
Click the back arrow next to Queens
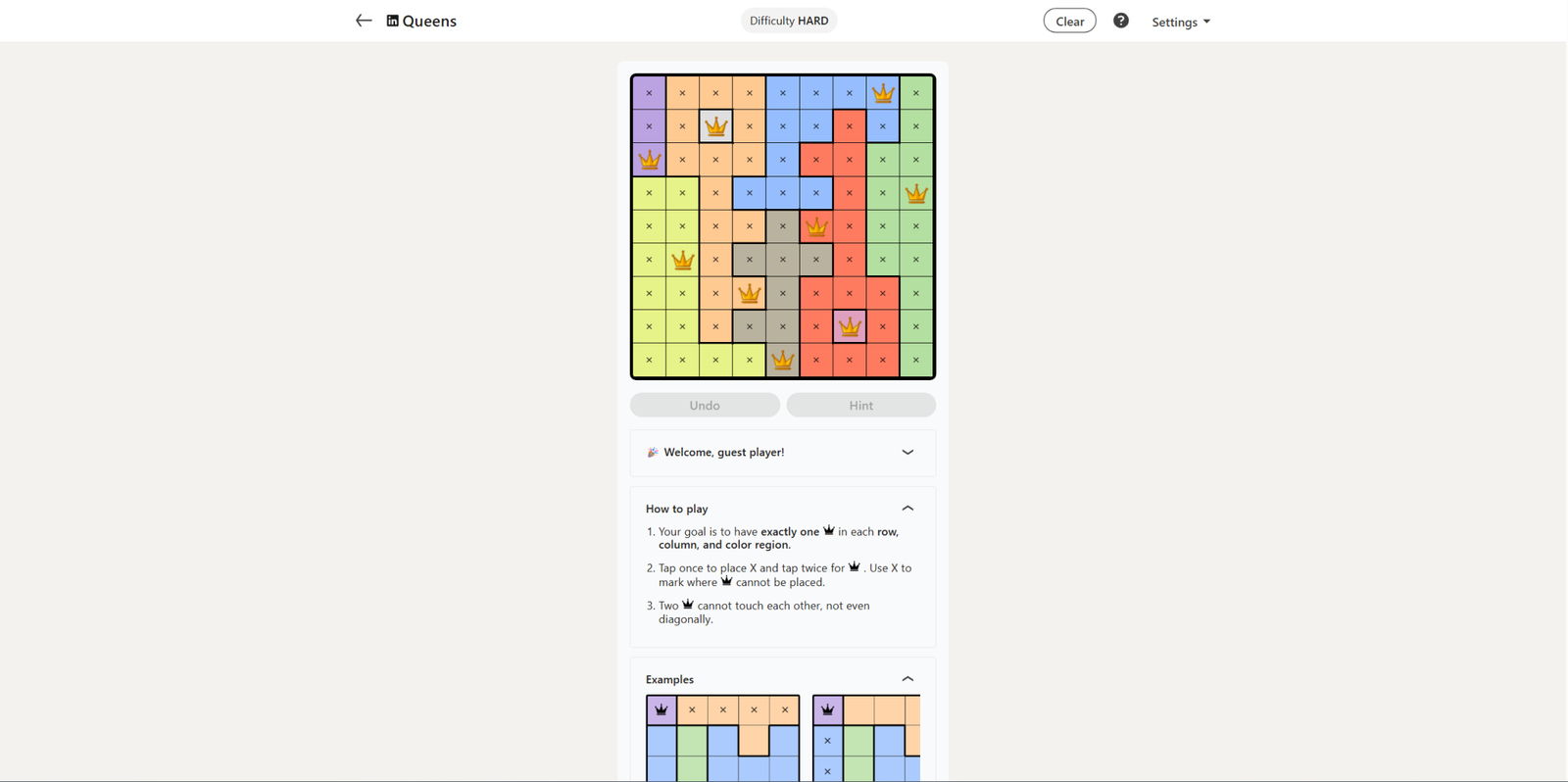coord(364,21)
